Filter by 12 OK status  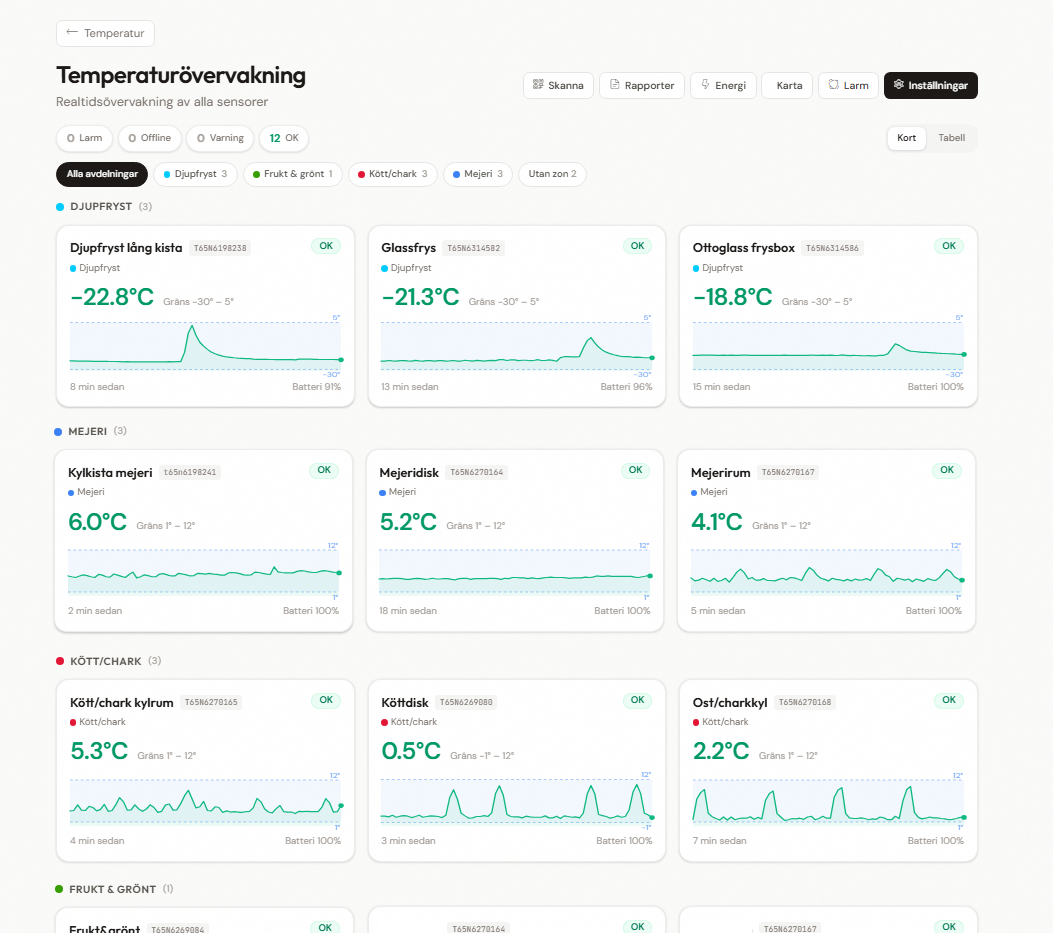point(284,138)
